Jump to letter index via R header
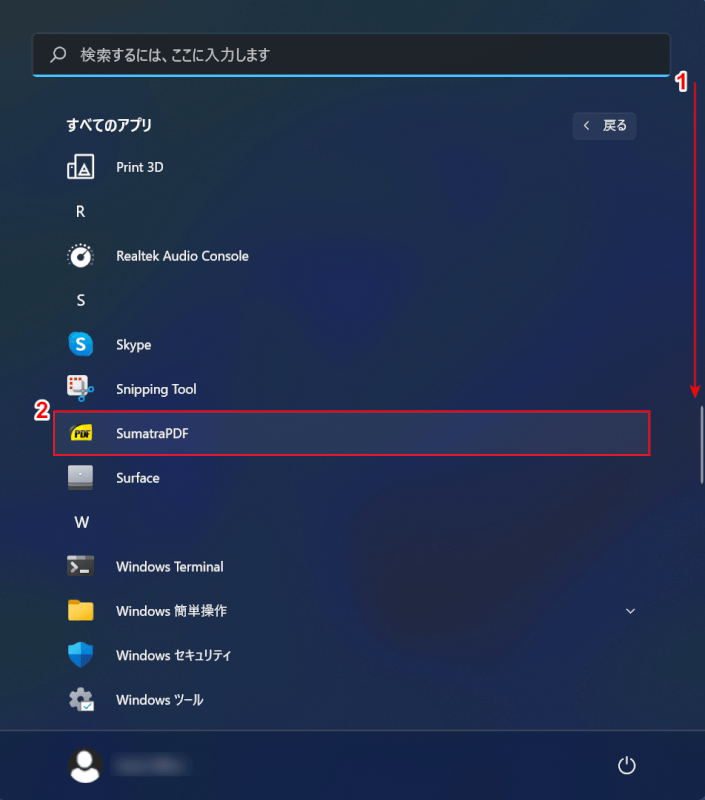The height and width of the screenshot is (800, 705). [81, 211]
